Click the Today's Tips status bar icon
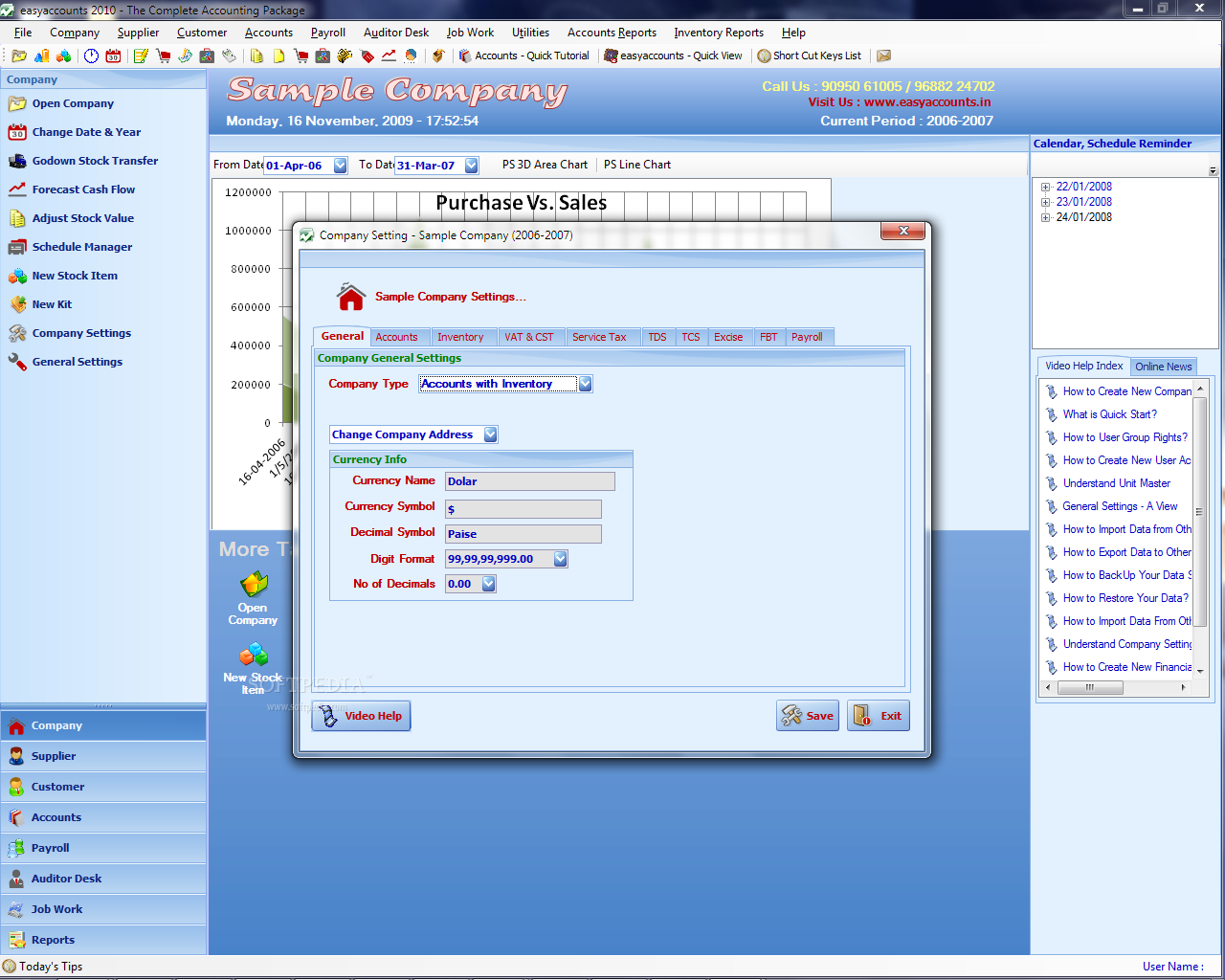The image size is (1225, 980). point(10,967)
